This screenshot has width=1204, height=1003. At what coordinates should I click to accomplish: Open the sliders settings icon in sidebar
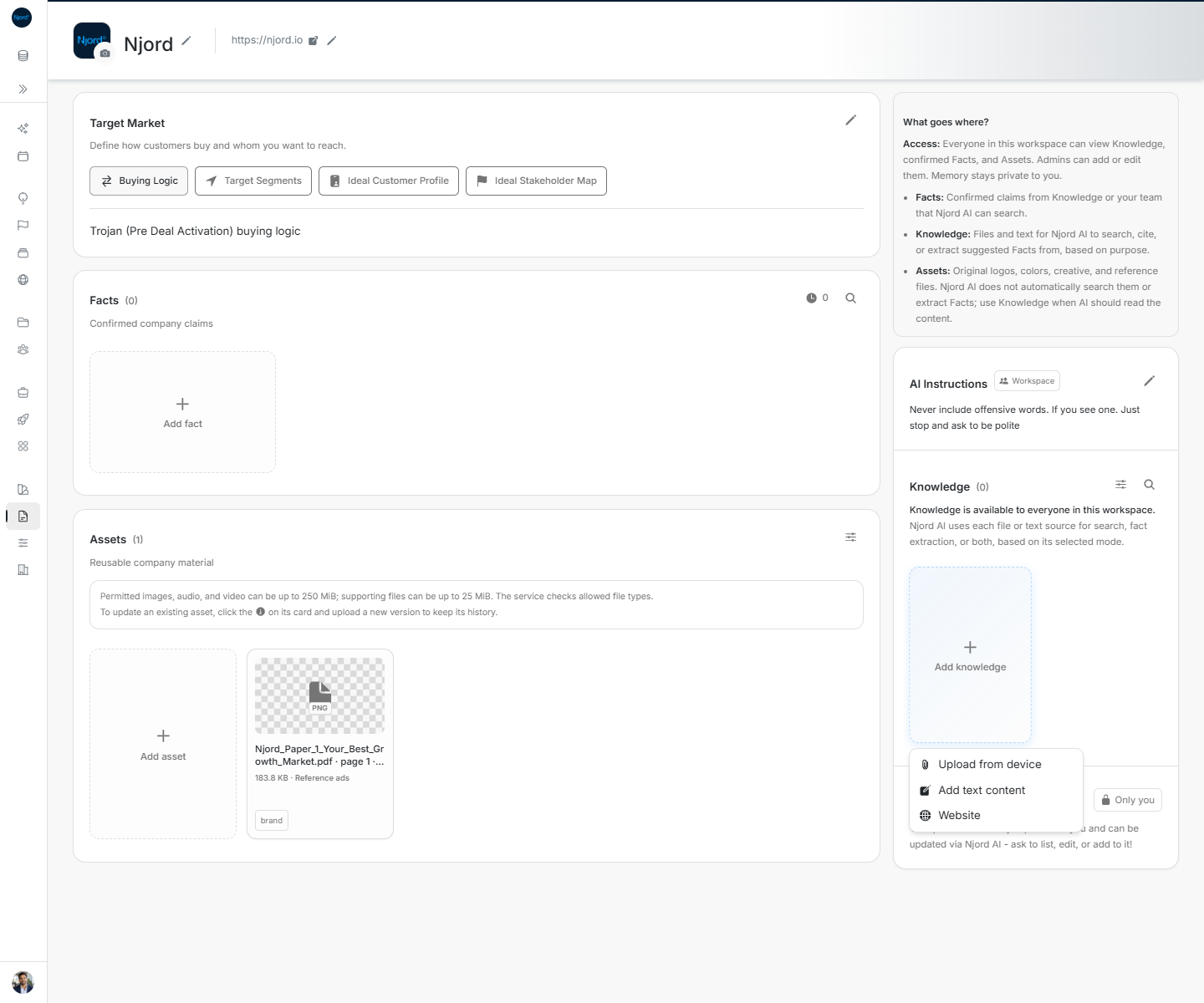(x=23, y=543)
